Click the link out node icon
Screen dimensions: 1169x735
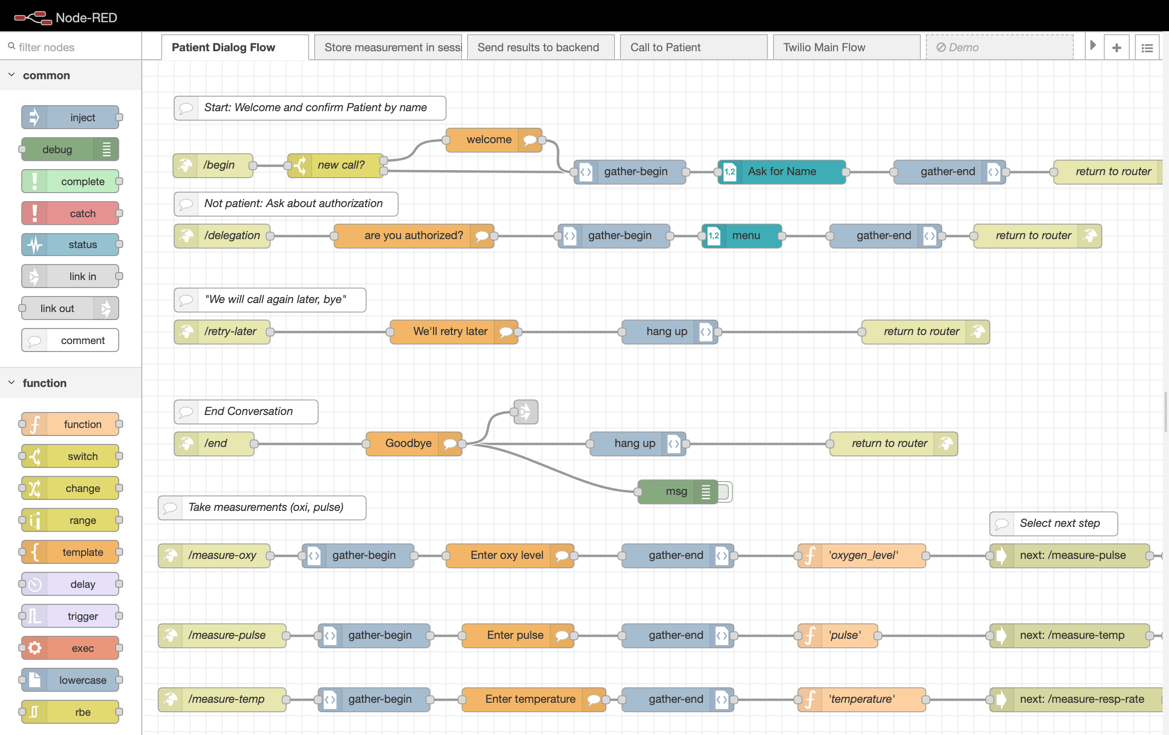pyautogui.click(x=106, y=309)
